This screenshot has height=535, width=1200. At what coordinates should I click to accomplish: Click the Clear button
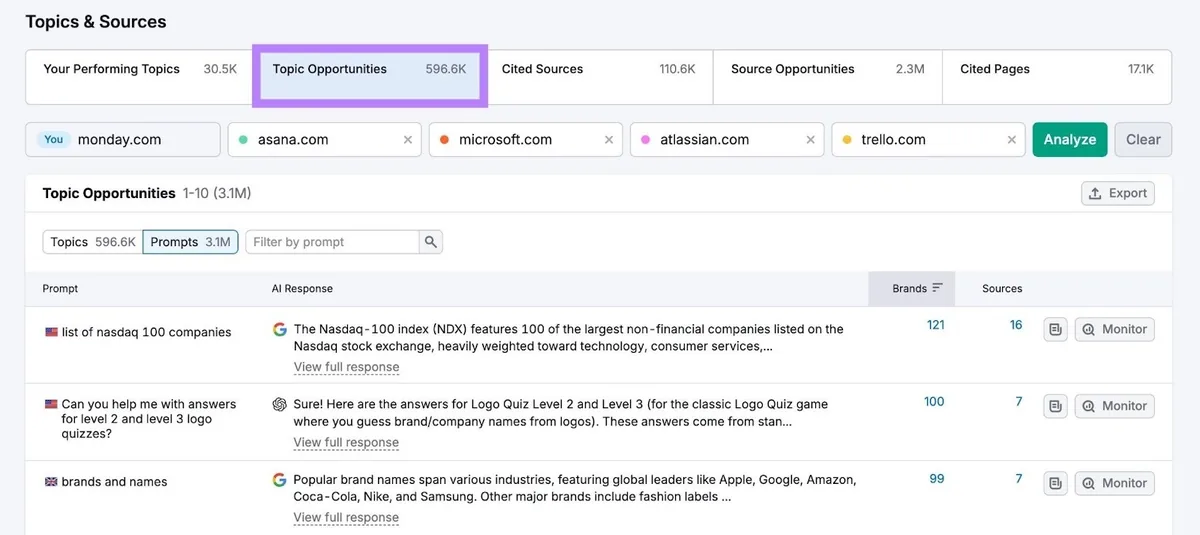coord(1143,140)
